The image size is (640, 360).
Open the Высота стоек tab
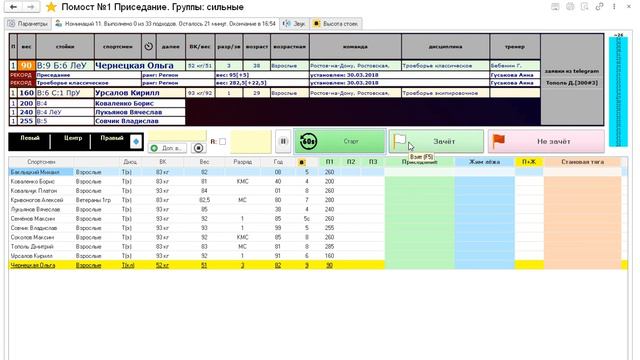(x=336, y=24)
